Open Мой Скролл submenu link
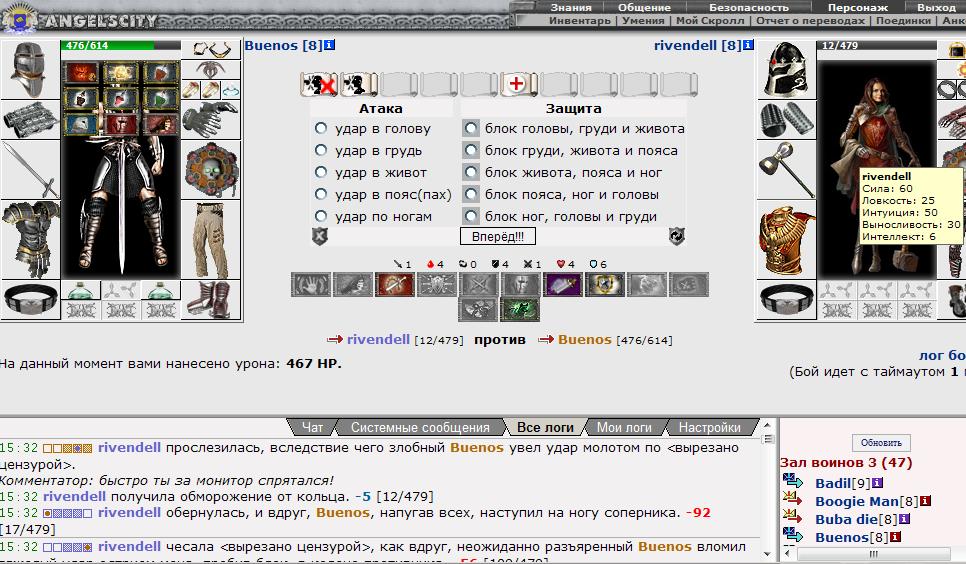Viewport: 966px width, 564px height. 710,20
